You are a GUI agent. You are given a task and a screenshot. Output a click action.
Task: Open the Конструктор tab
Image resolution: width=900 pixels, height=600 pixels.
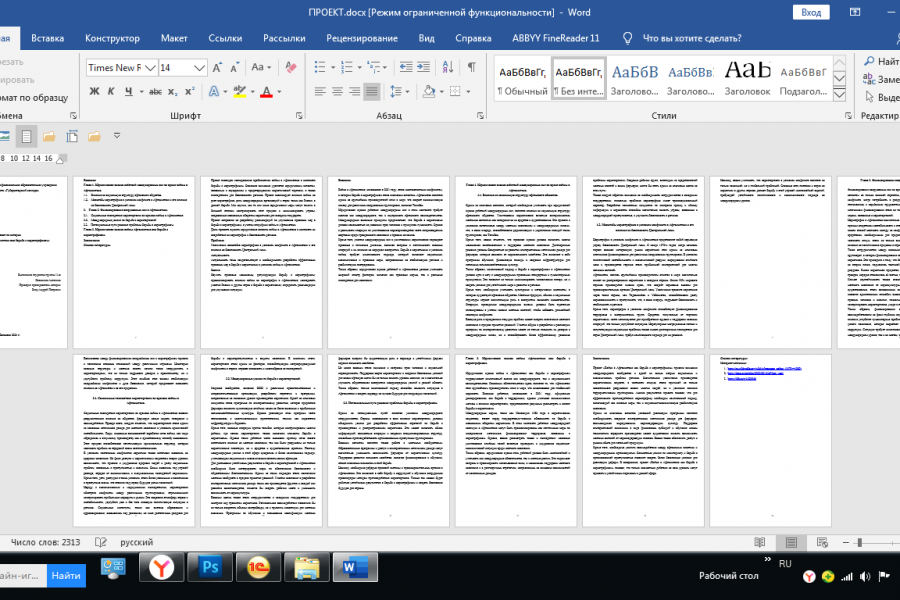pyautogui.click(x=112, y=38)
